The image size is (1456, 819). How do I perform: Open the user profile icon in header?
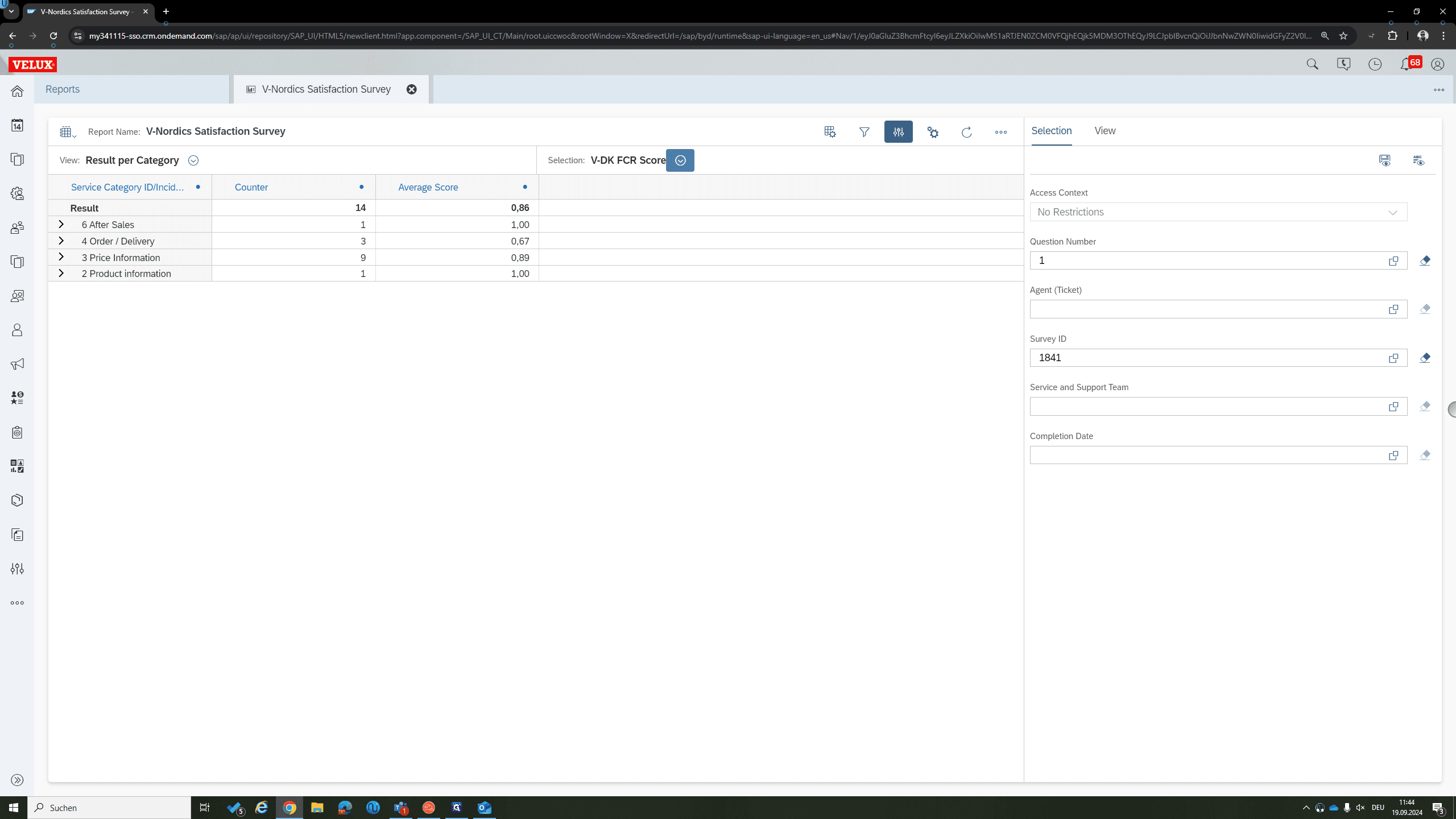point(1437,64)
